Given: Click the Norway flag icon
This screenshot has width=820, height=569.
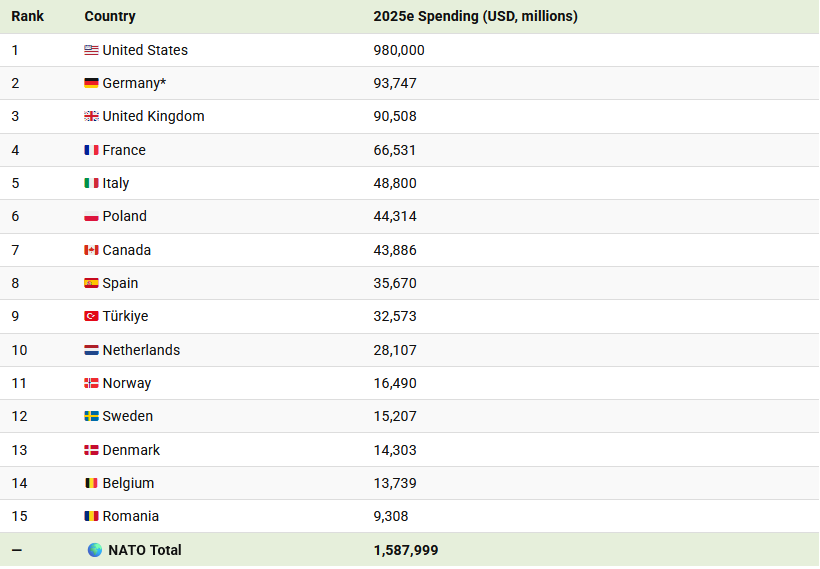Looking at the screenshot, I should 91,383.
